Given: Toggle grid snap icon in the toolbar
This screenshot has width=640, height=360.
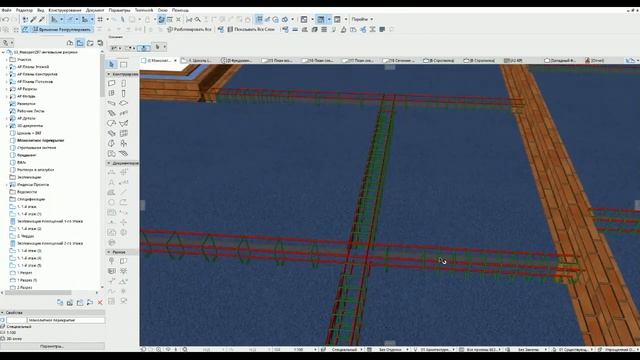Looking at the screenshot, I should [x=100, y=19].
